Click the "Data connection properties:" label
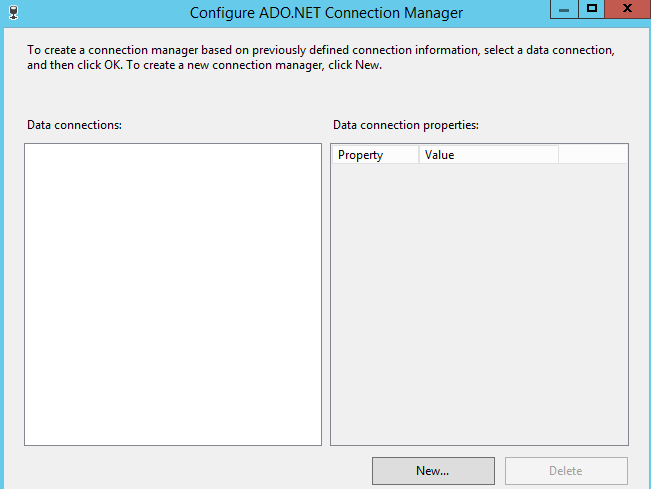The image size is (651, 489). [406, 125]
